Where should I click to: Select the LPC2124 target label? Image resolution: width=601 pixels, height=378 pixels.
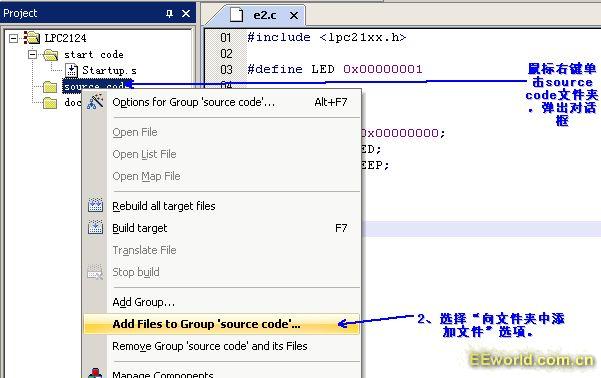[65, 38]
